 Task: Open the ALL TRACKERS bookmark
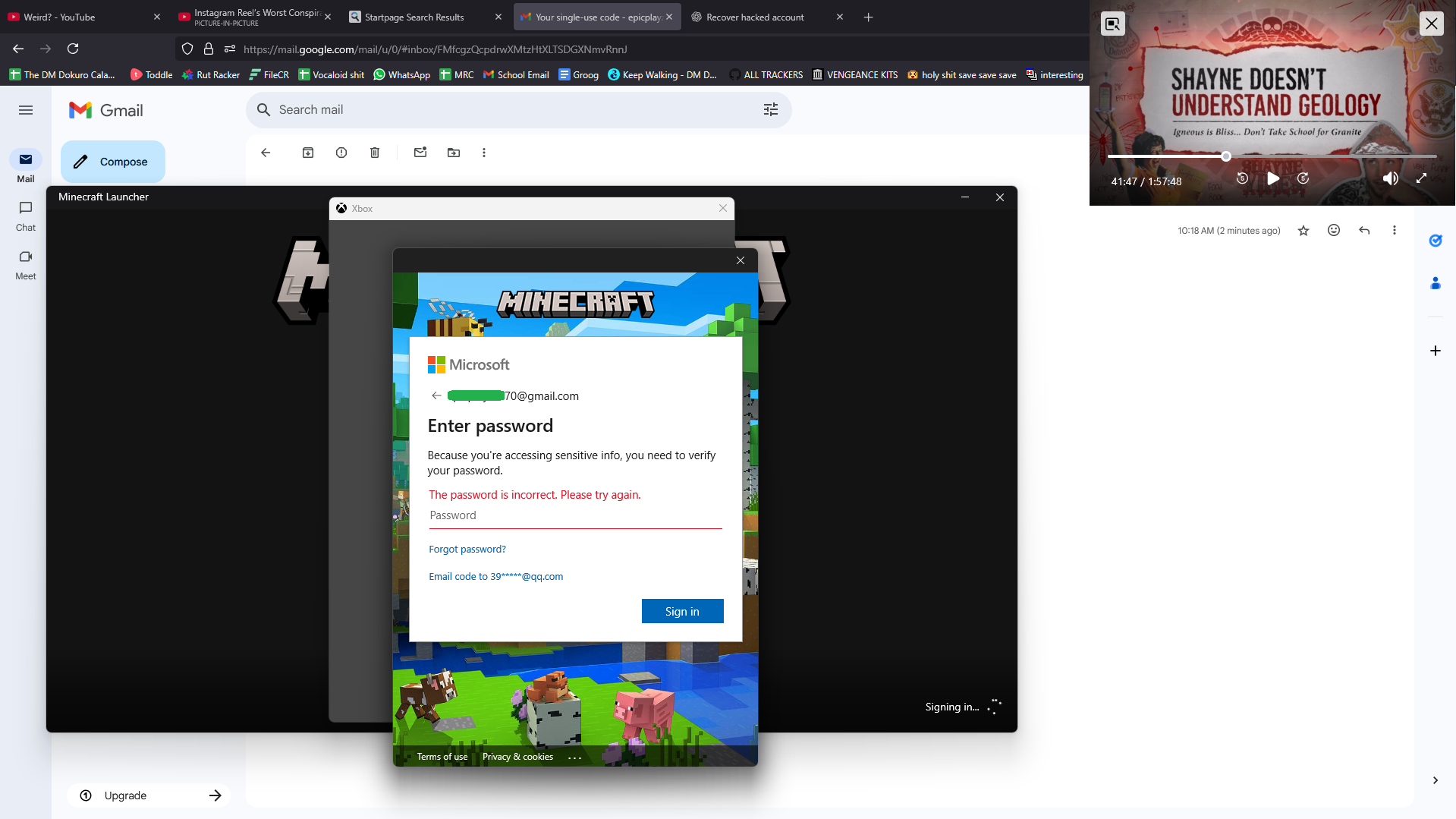point(766,74)
